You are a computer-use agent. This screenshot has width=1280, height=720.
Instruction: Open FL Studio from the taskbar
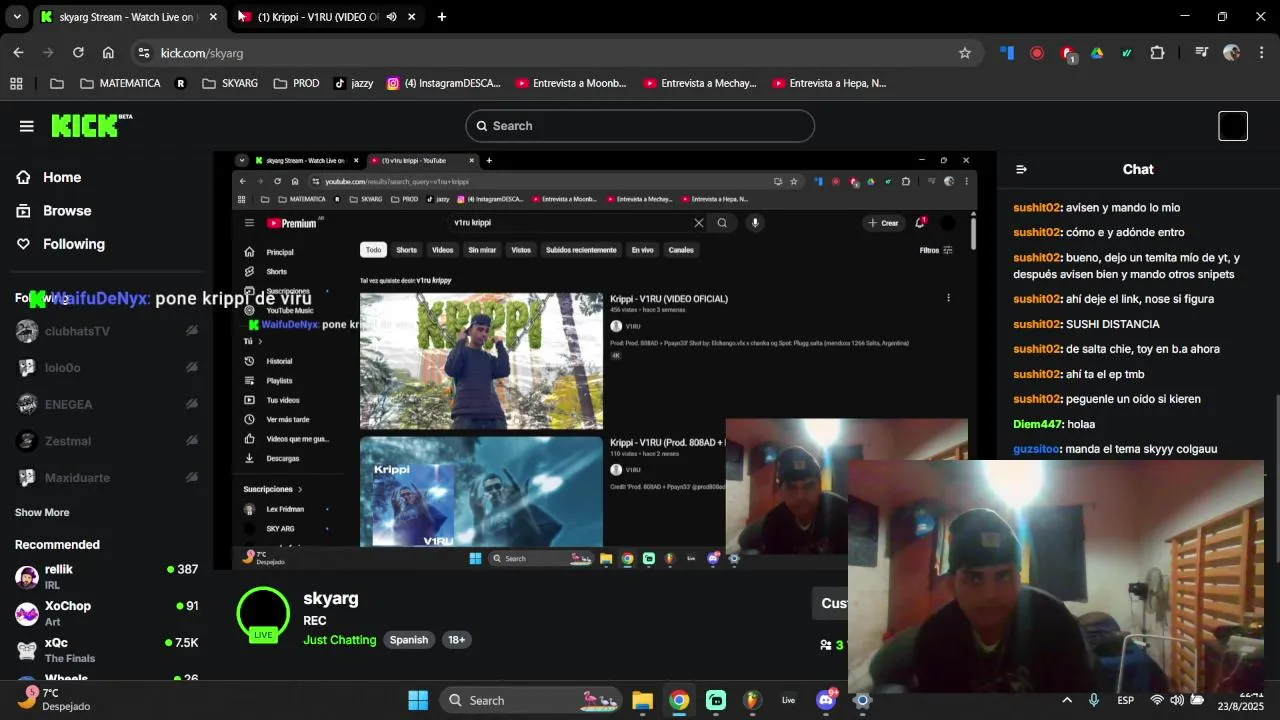pos(752,700)
